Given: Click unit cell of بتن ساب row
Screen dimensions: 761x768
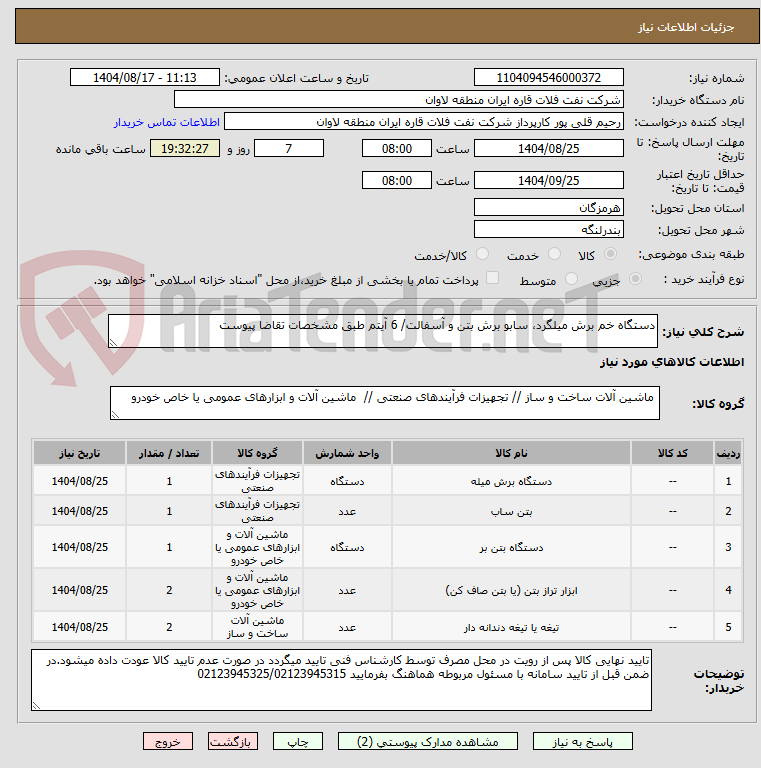Looking at the screenshot, I should pyautogui.click(x=347, y=511).
